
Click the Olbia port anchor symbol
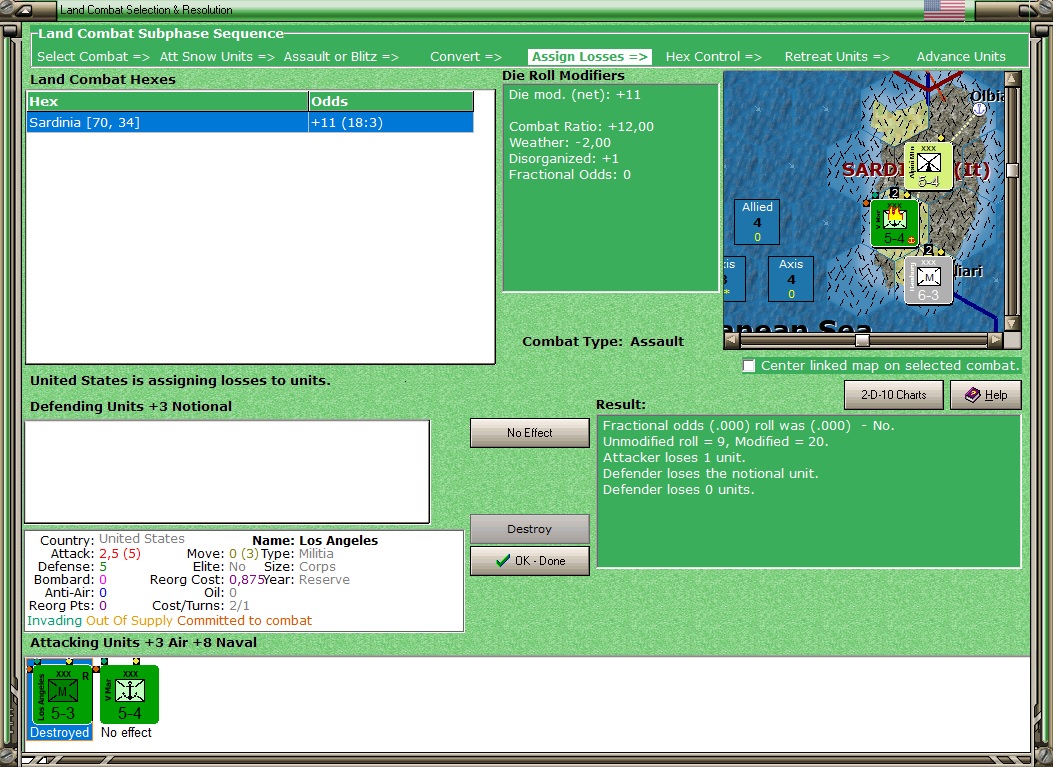tap(979, 109)
